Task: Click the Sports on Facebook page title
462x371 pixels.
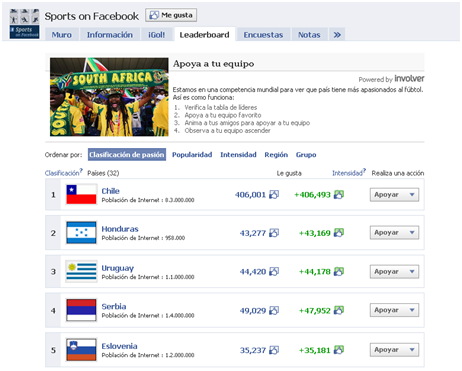Action: tap(92, 16)
